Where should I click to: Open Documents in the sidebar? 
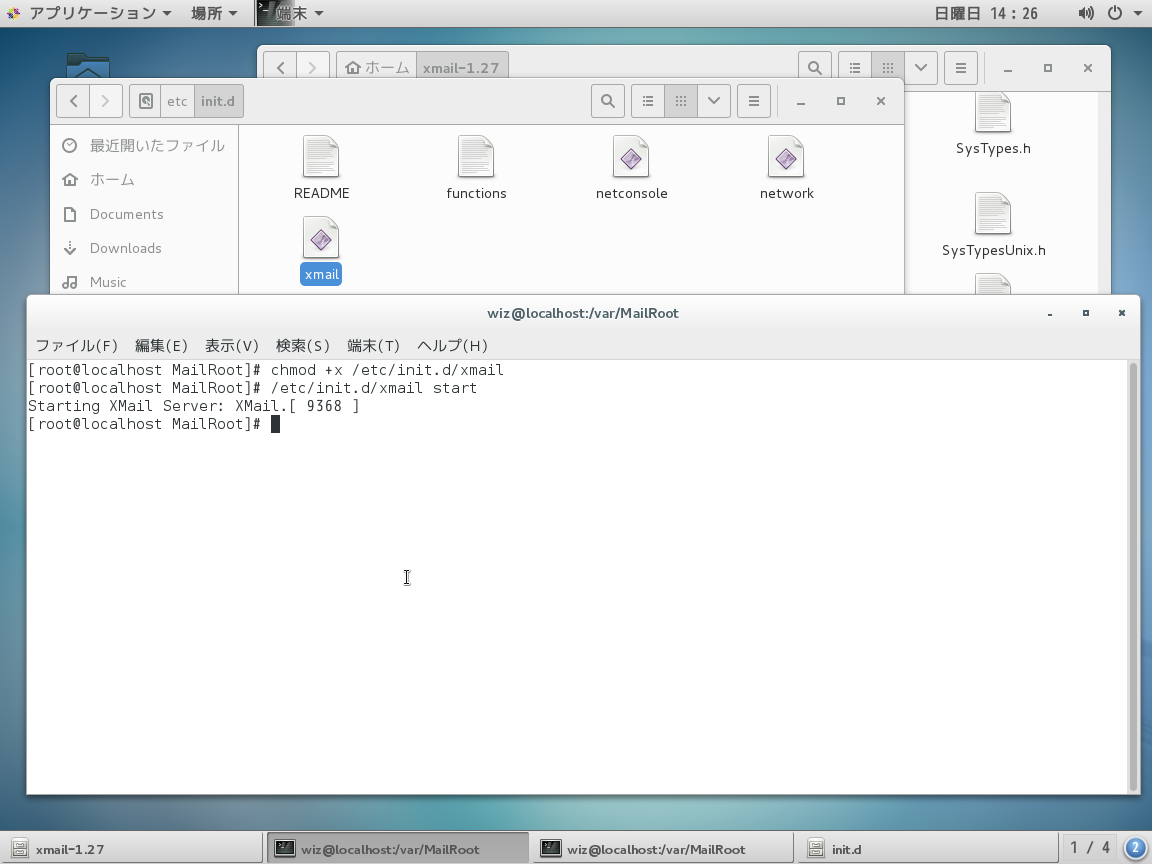click(144, 214)
